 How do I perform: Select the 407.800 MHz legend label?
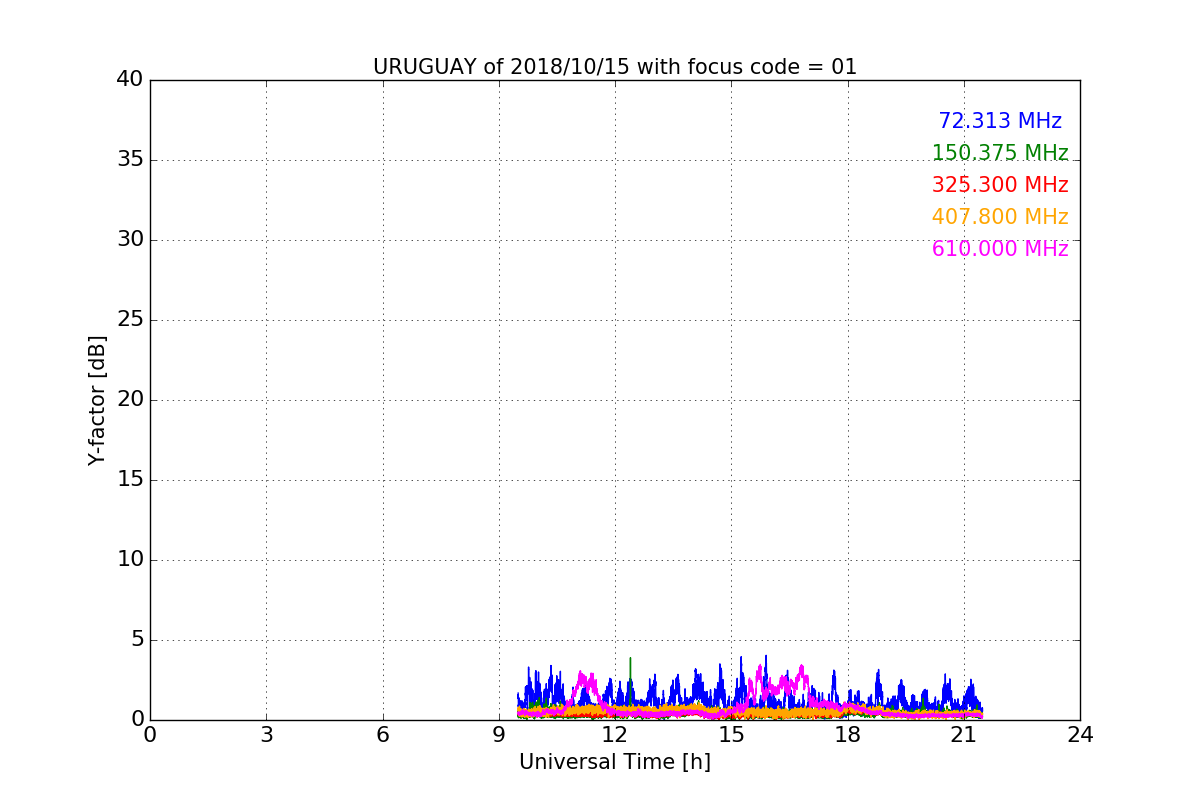(1000, 217)
